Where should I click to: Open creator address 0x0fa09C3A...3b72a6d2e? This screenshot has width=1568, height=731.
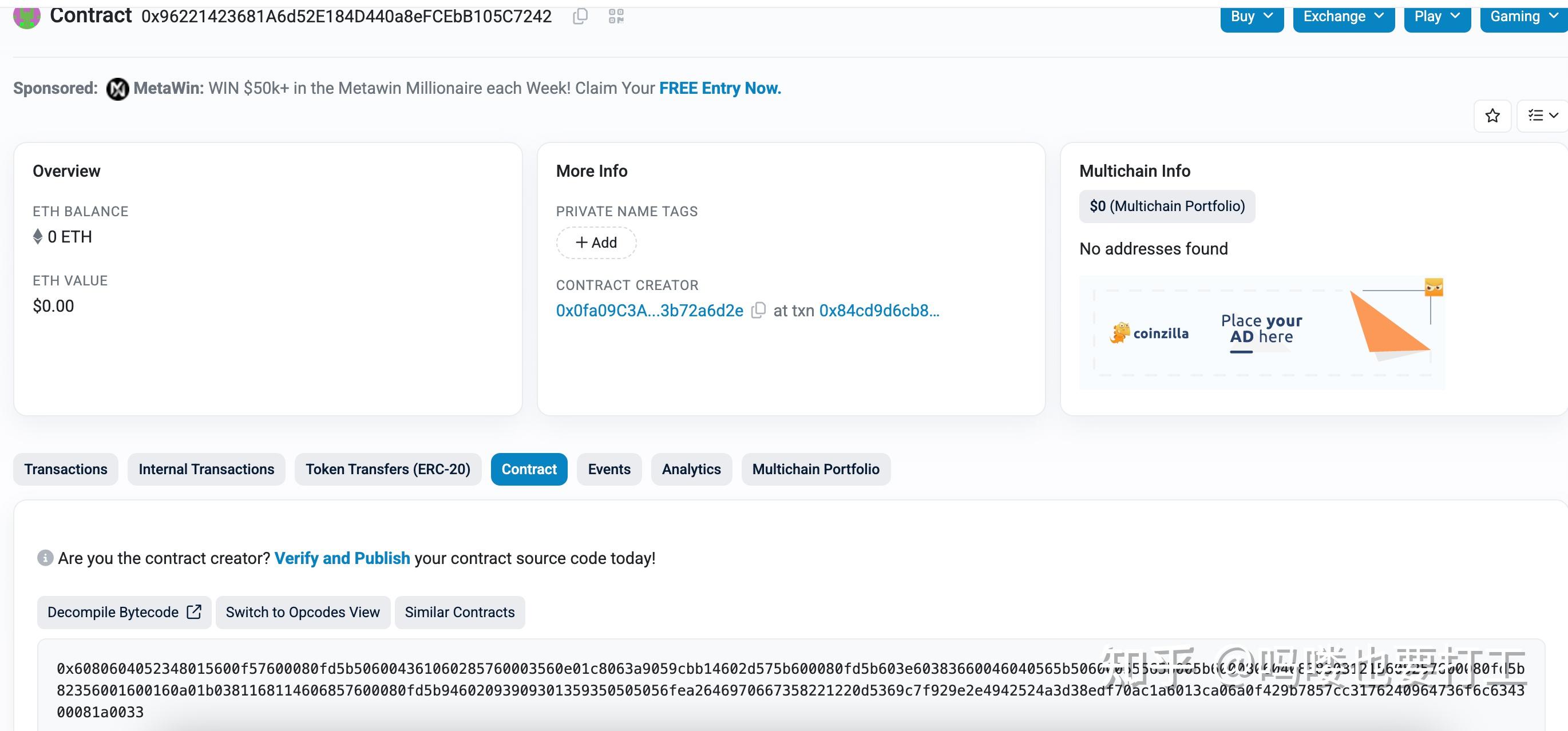[650, 311]
